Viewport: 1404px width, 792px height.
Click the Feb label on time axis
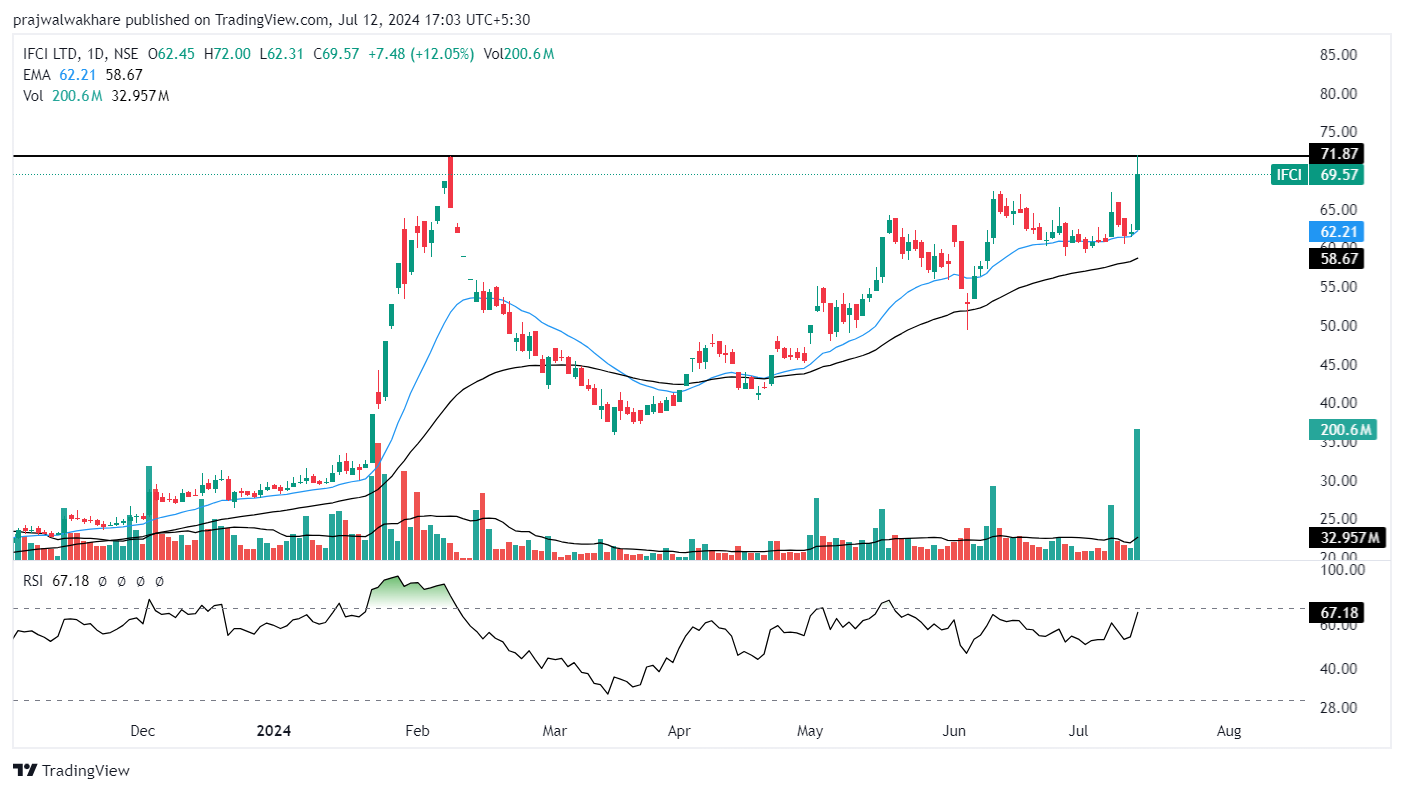coord(417,731)
